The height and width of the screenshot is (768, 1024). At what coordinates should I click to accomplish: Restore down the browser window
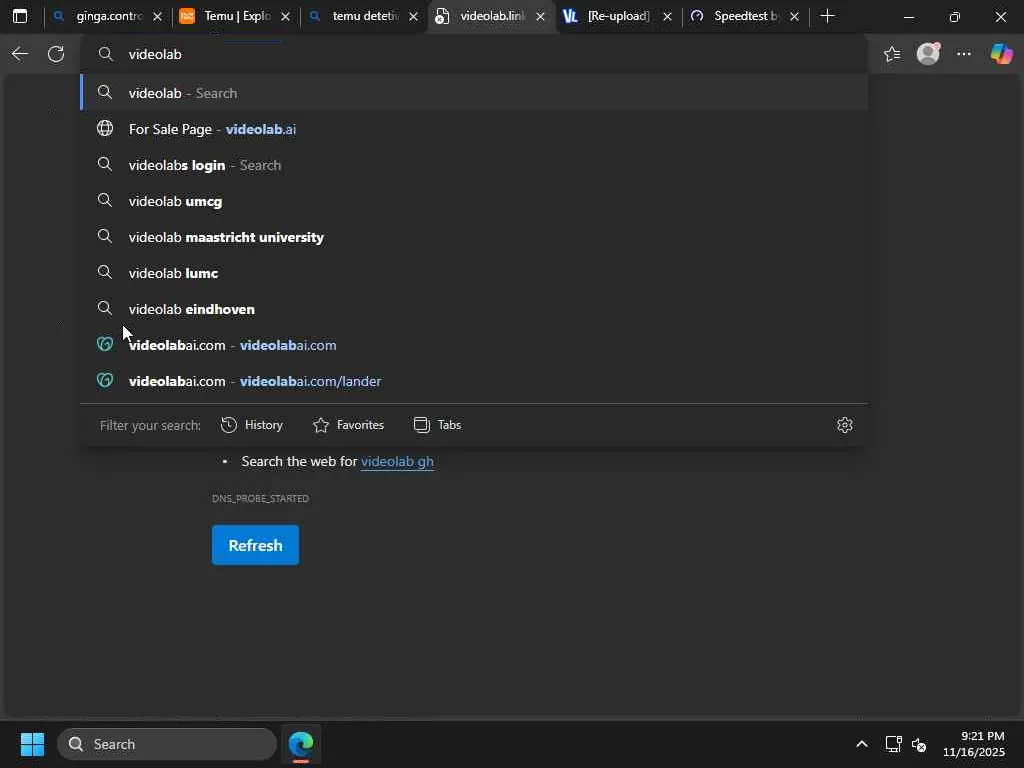[x=955, y=17]
